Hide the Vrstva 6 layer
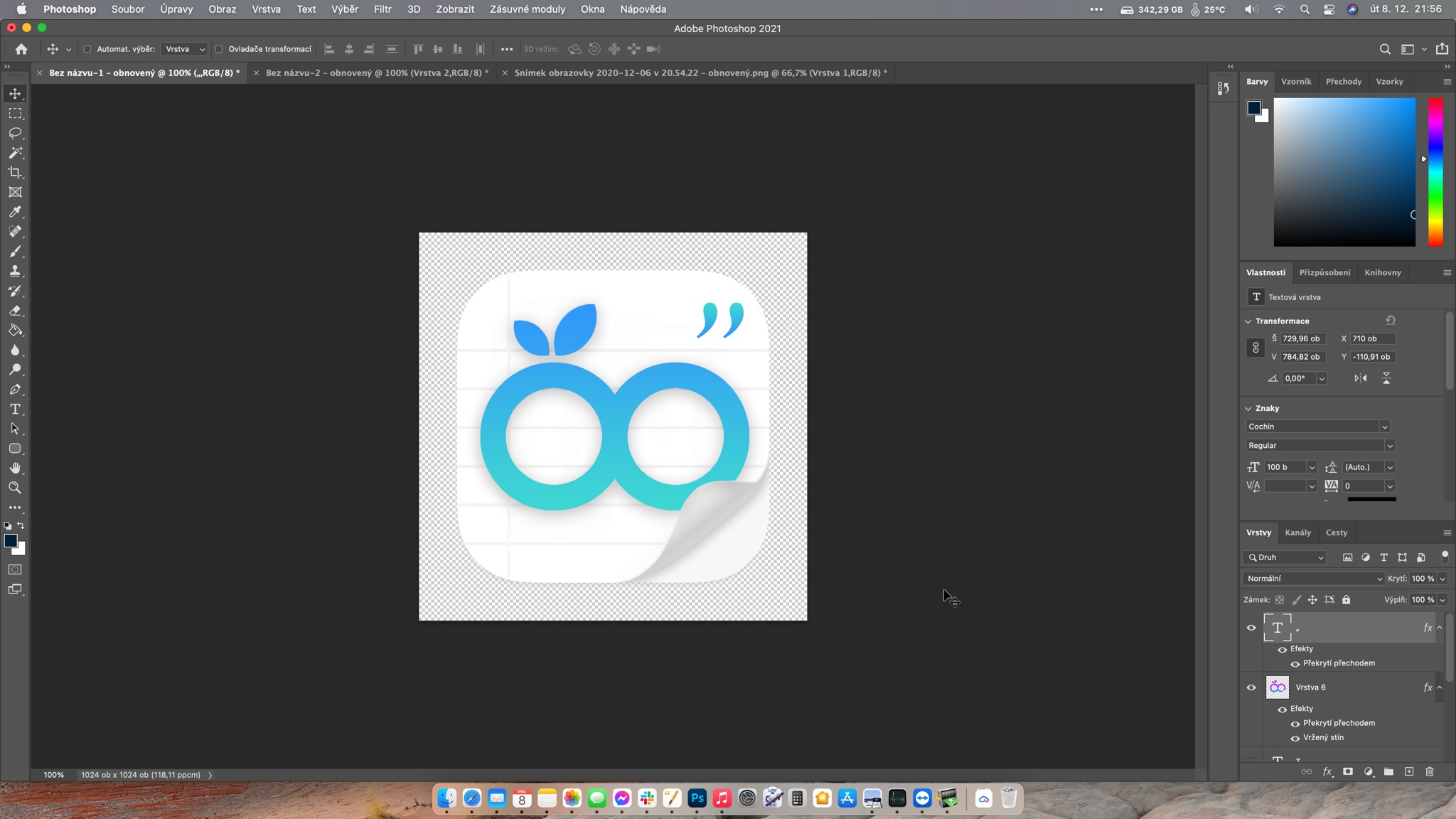Image resolution: width=1456 pixels, height=819 pixels. point(1251,687)
